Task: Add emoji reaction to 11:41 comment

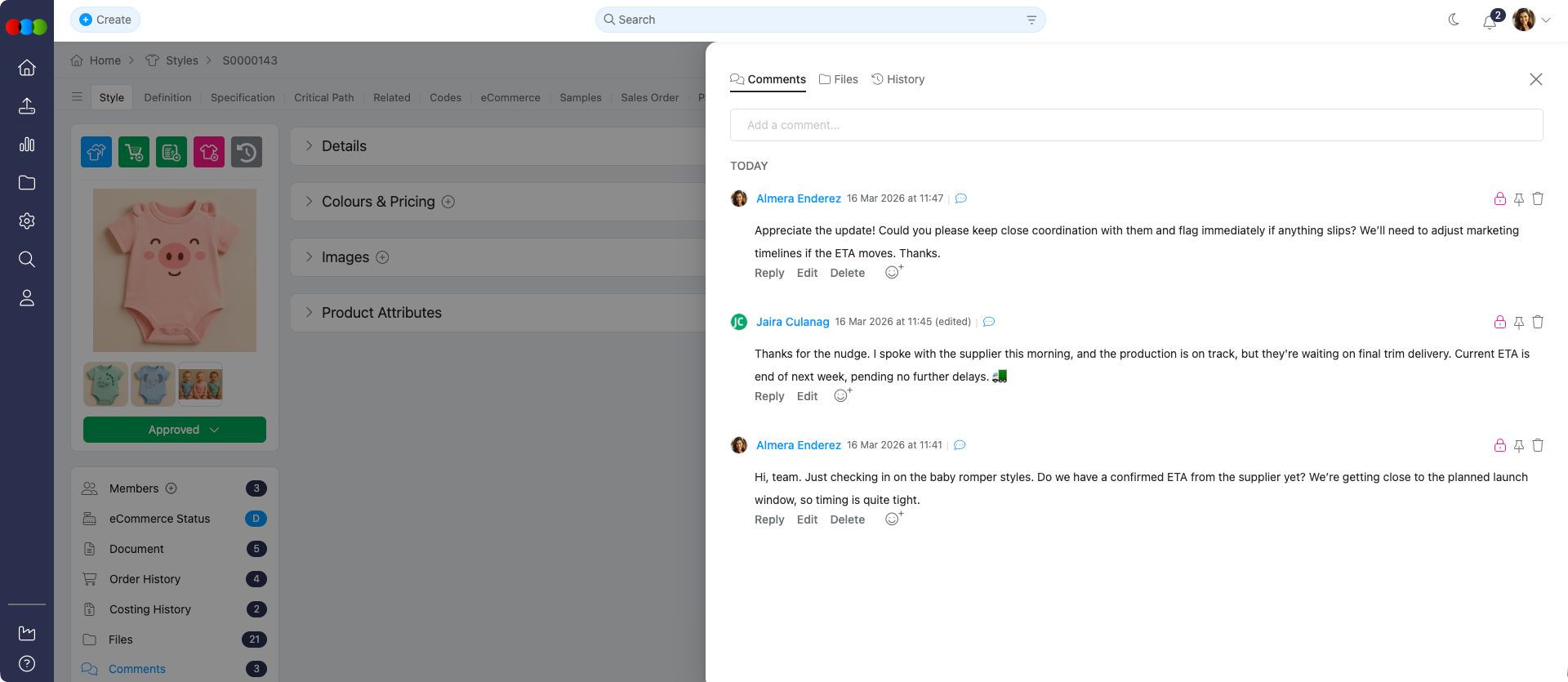Action: 893,519
